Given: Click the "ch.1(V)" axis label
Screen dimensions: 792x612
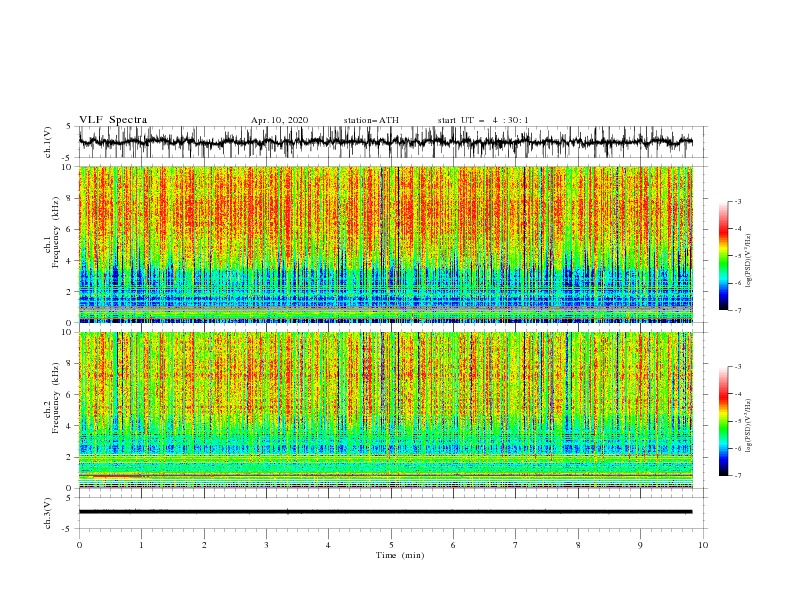Looking at the screenshot, I should [x=48, y=142].
